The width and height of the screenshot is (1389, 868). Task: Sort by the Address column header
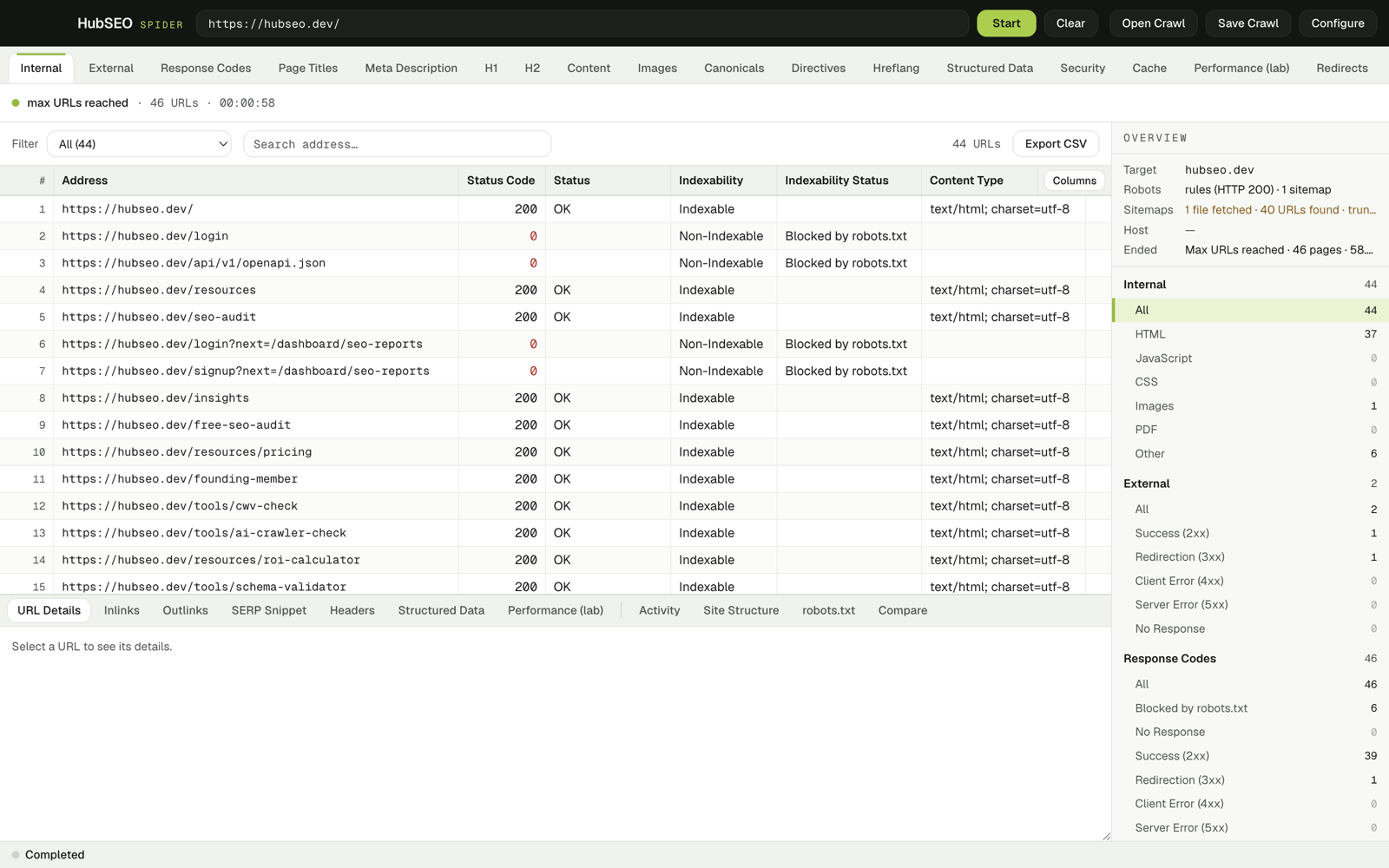tap(256, 181)
